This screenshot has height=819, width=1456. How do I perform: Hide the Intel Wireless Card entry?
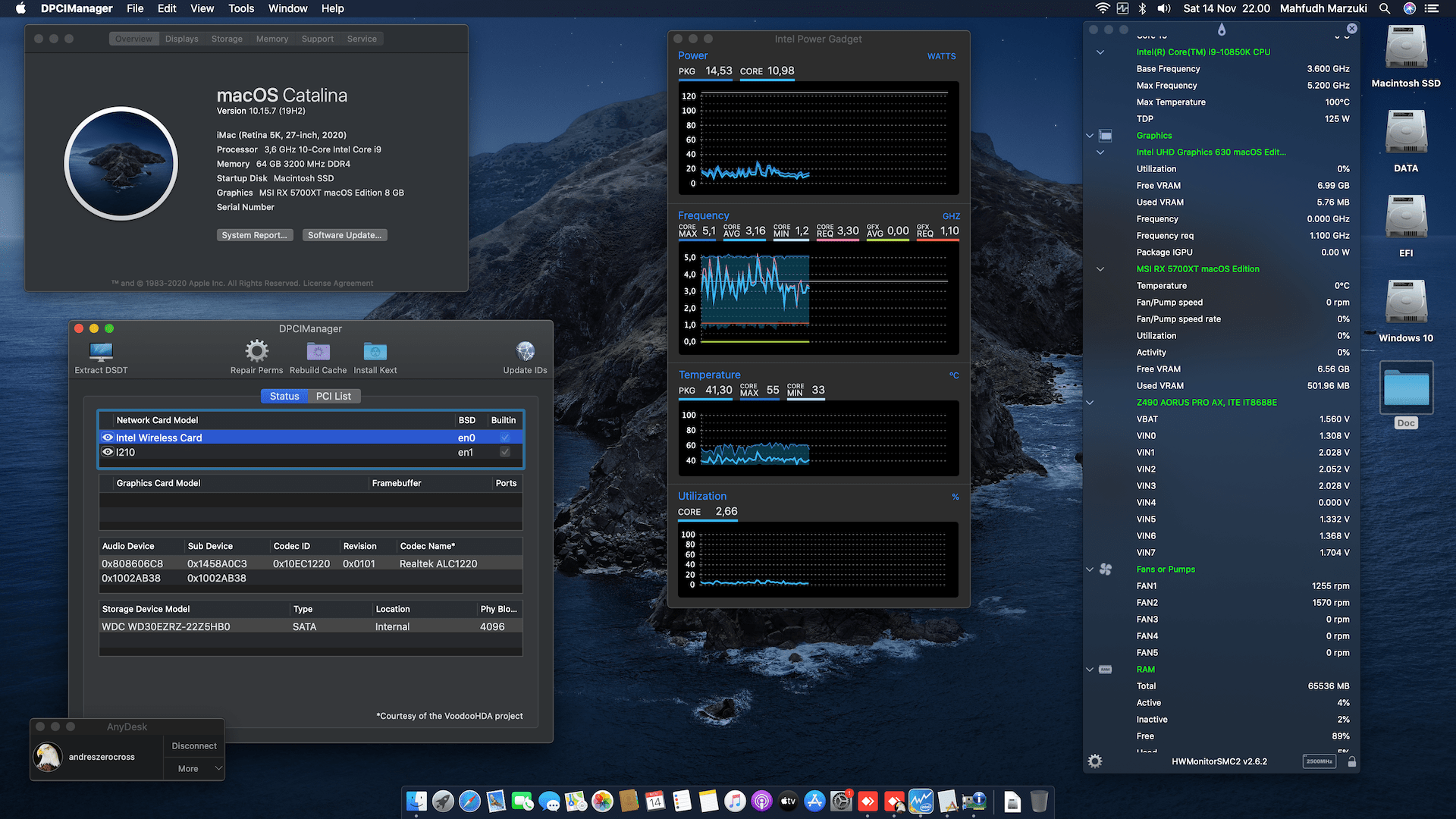[108, 437]
